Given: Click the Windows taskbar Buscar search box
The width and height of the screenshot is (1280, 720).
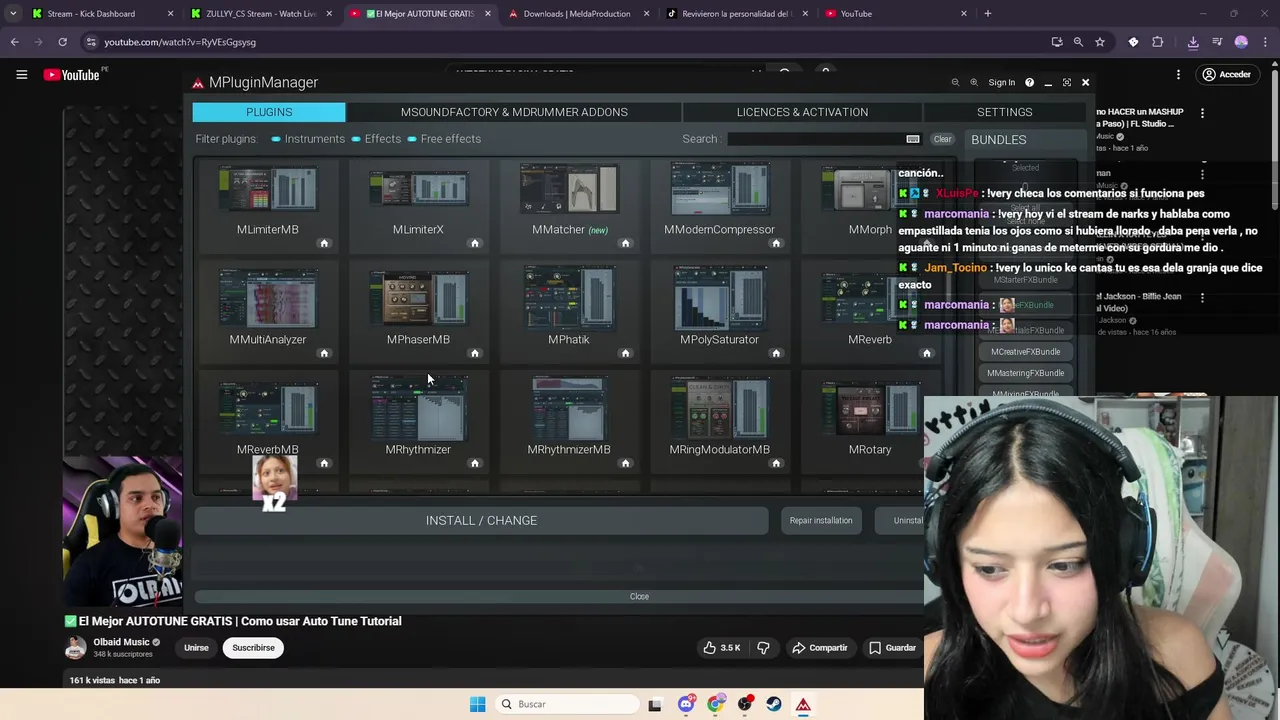Looking at the screenshot, I should tap(568, 704).
